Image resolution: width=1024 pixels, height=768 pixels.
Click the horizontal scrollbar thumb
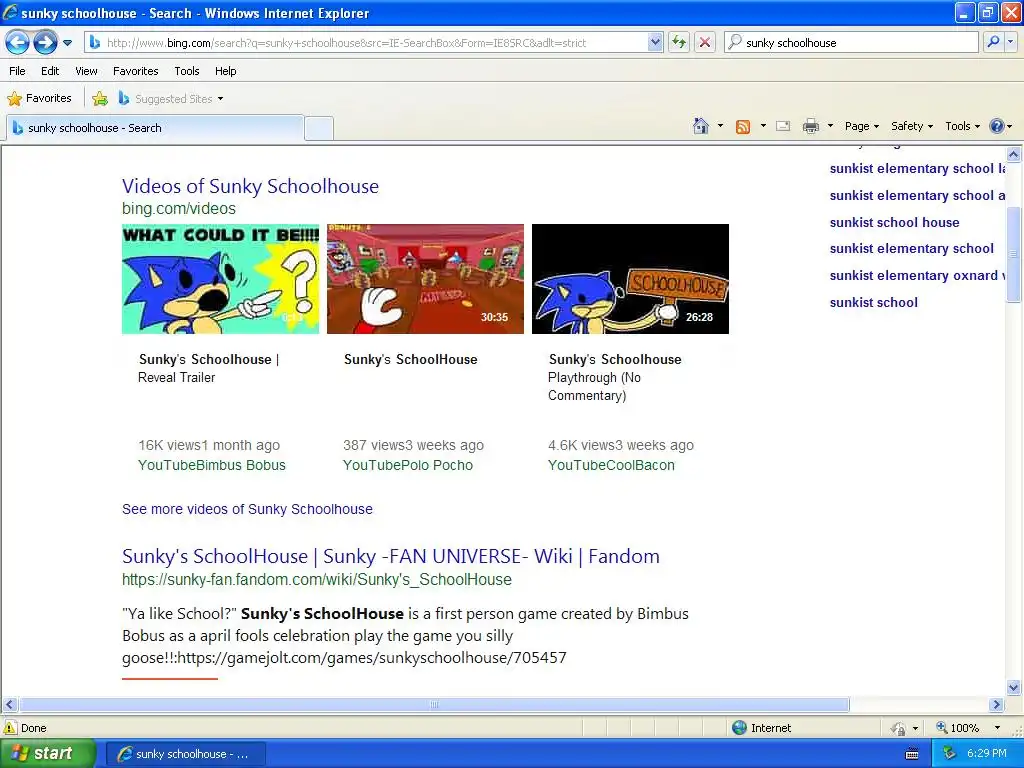pos(434,705)
